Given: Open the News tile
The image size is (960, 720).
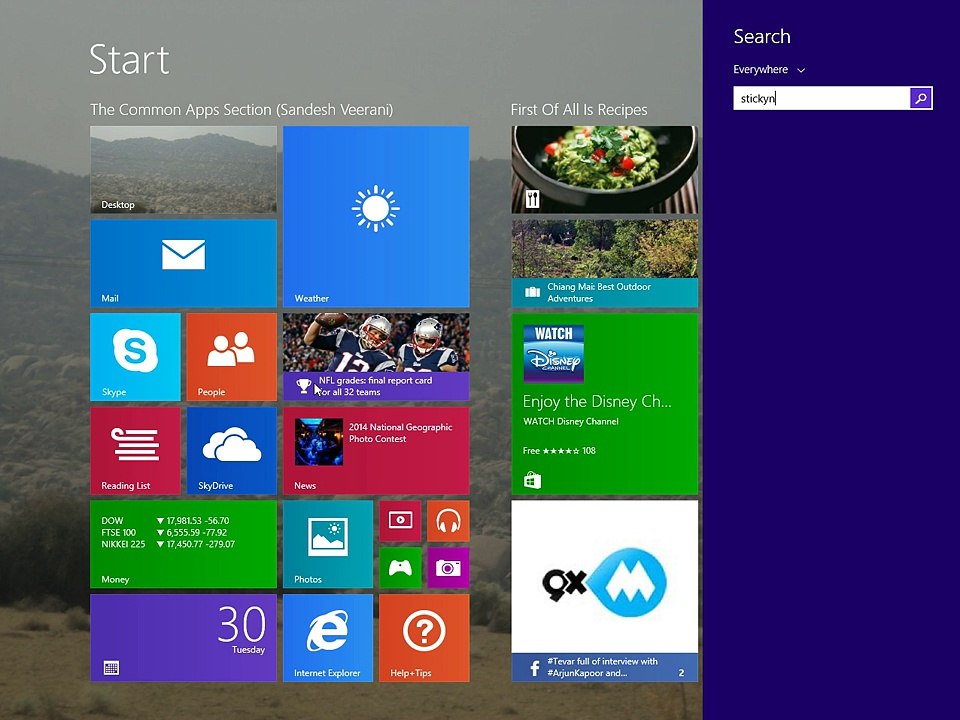Looking at the screenshot, I should pyautogui.click(x=376, y=451).
